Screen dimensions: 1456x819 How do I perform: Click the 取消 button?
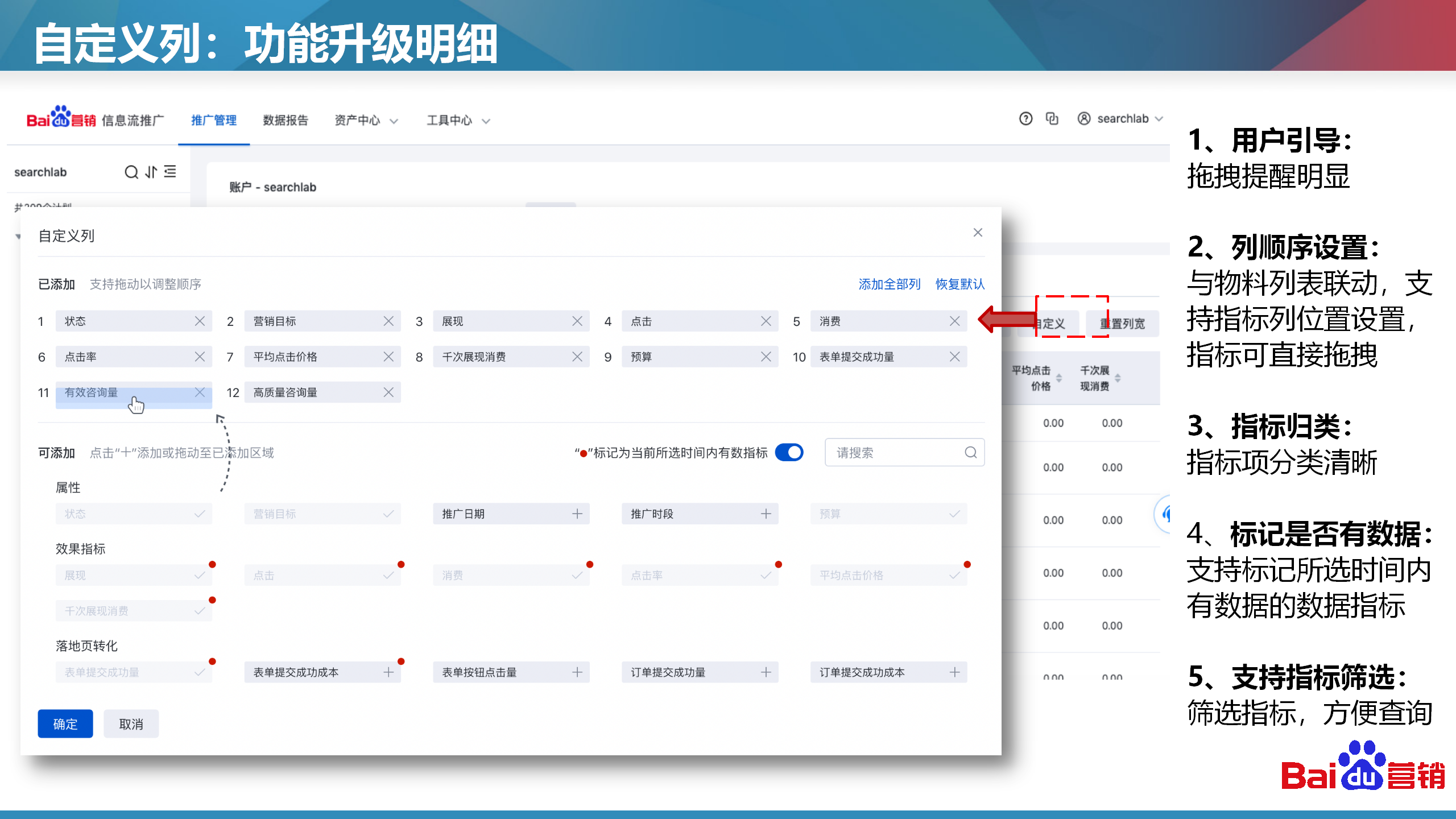[x=131, y=724]
